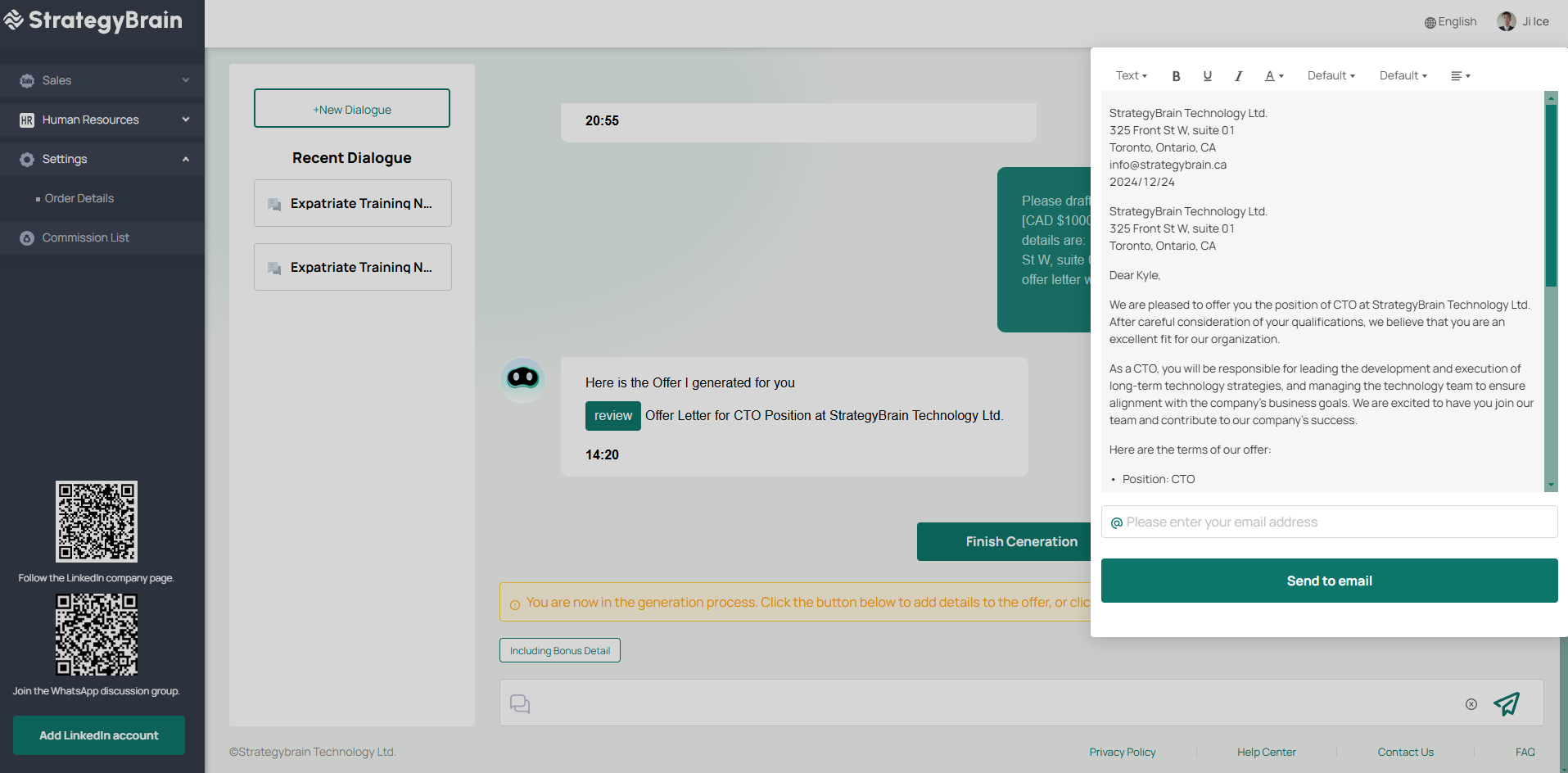Click the first dialogue's chat icon
This screenshot has width=1568, height=773.
point(274,204)
